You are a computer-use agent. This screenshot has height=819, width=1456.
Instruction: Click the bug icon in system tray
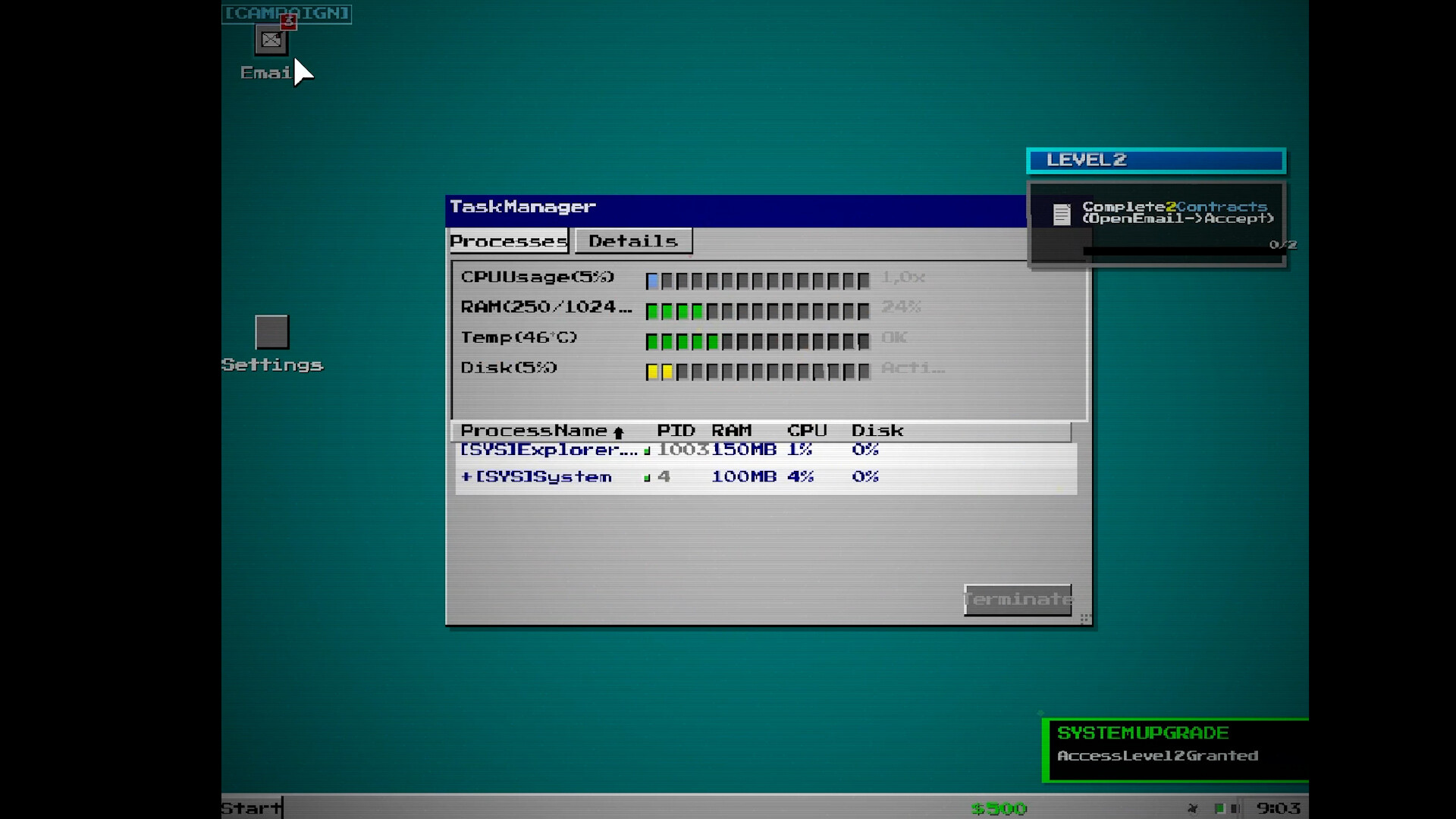(1193, 808)
